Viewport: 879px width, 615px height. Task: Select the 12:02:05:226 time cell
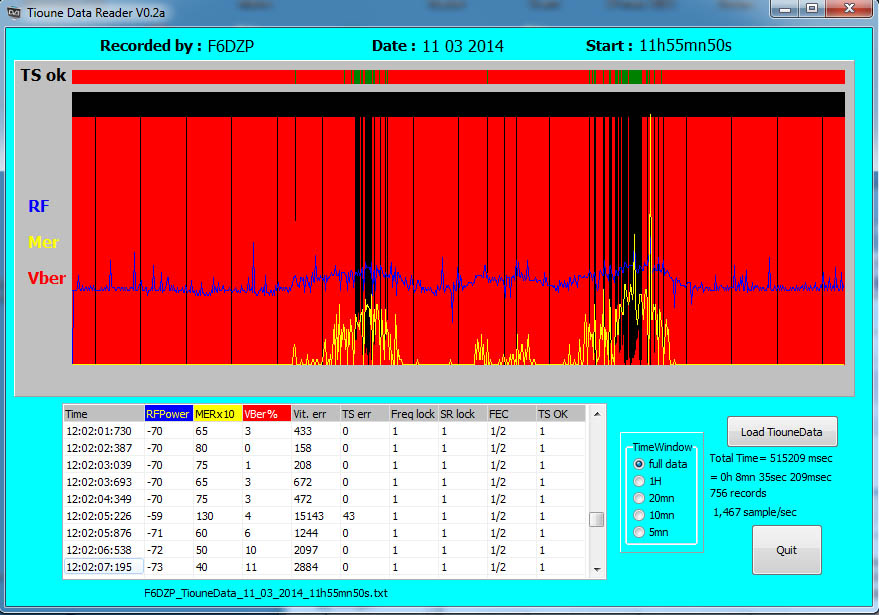[104, 516]
